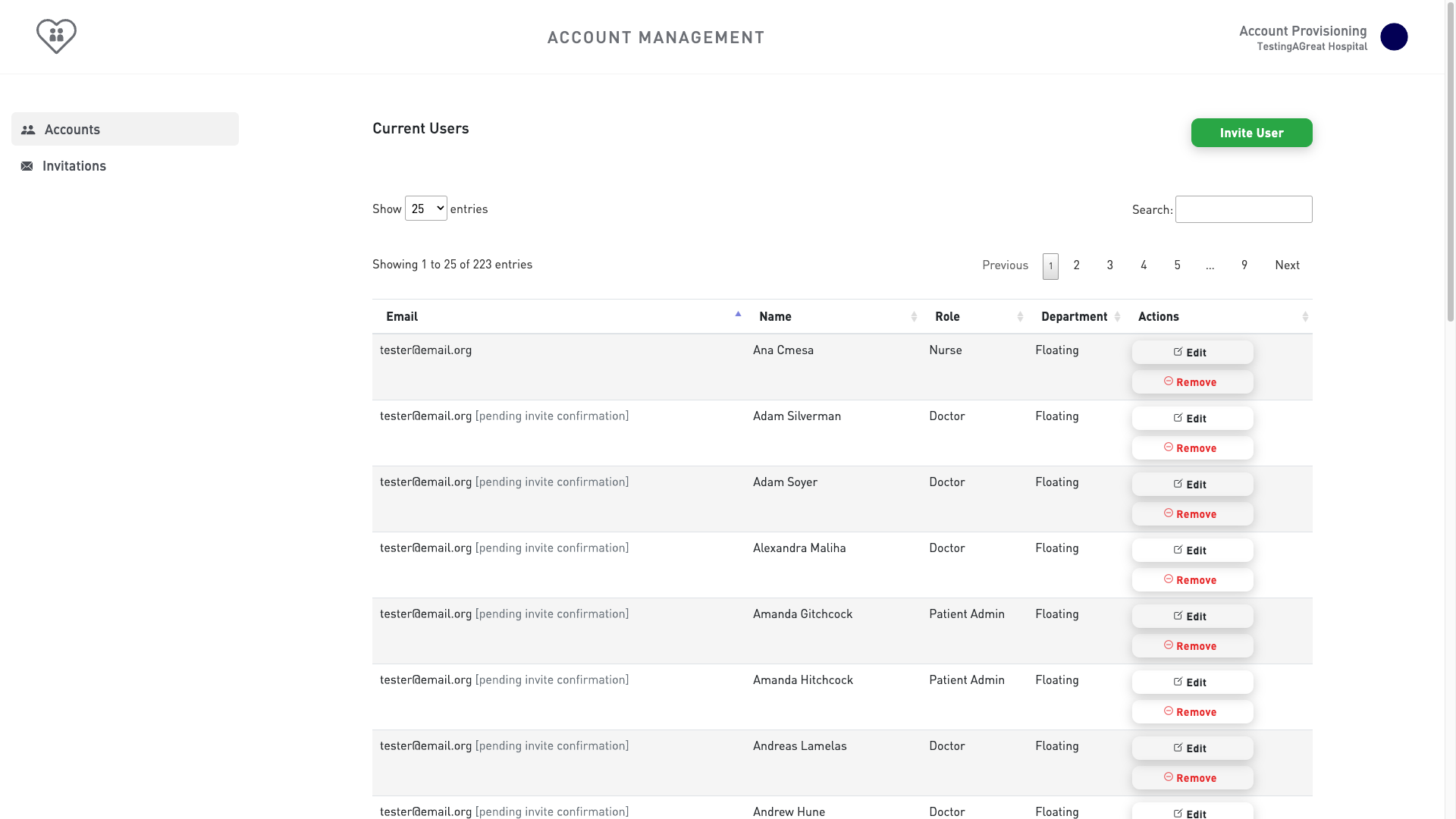The width and height of the screenshot is (1456, 819).
Task: Go to page 4 of users
Action: [1144, 265]
